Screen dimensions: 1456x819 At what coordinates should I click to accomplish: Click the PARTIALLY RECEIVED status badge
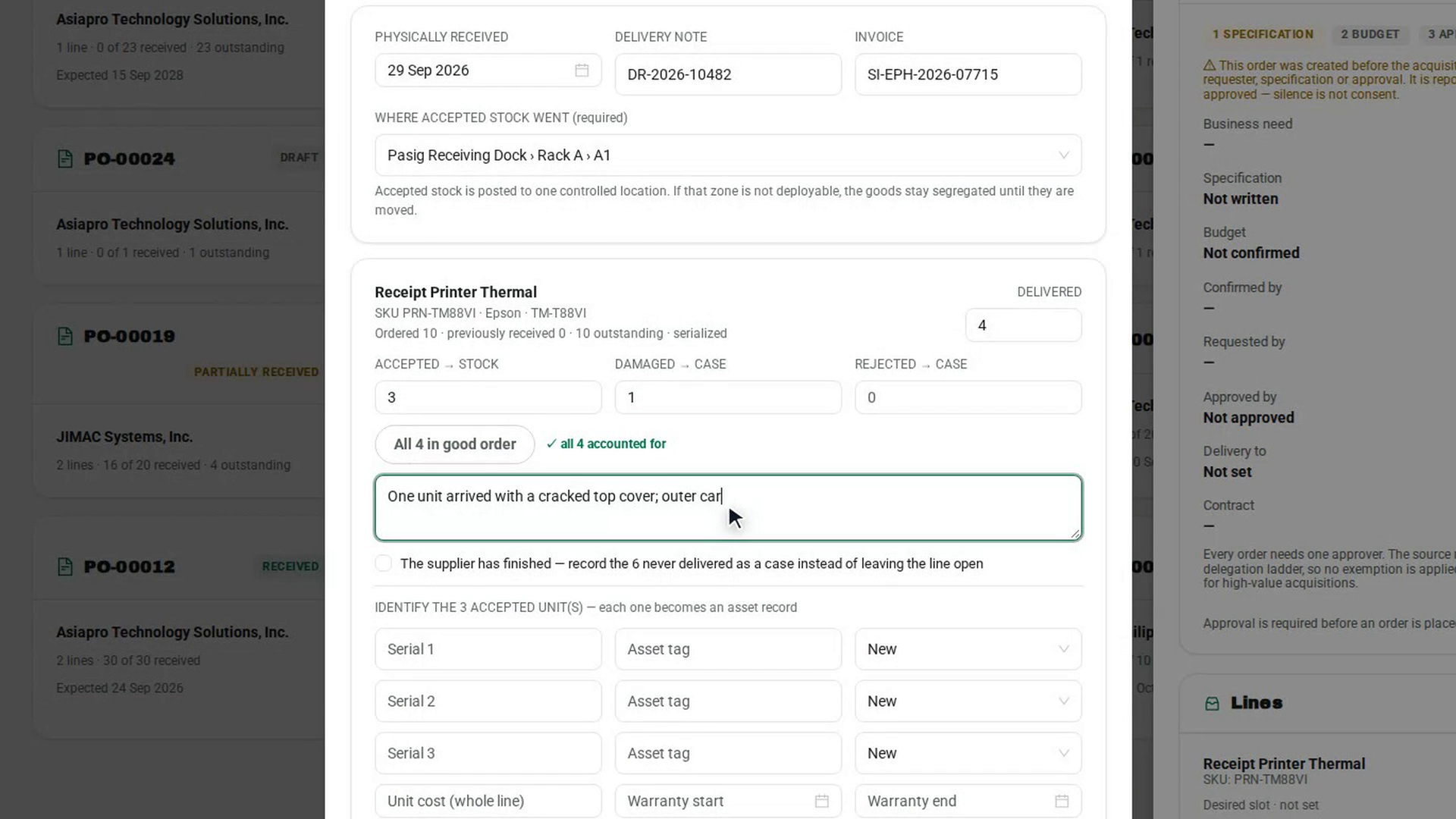(x=256, y=372)
